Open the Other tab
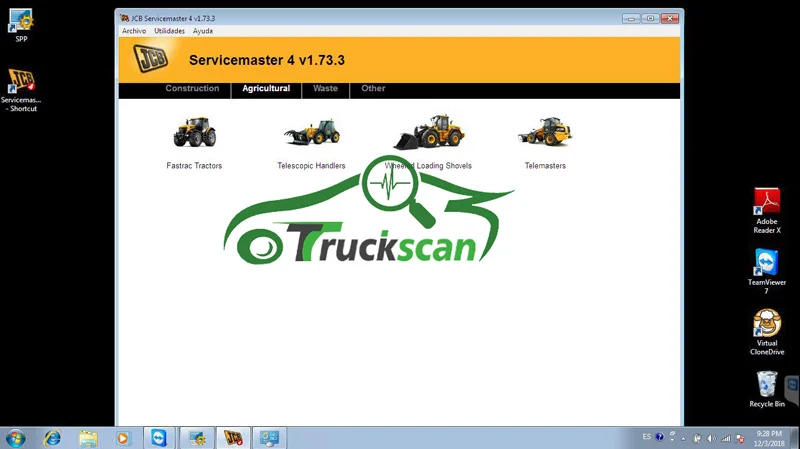This screenshot has height=449, width=800. 373,88
